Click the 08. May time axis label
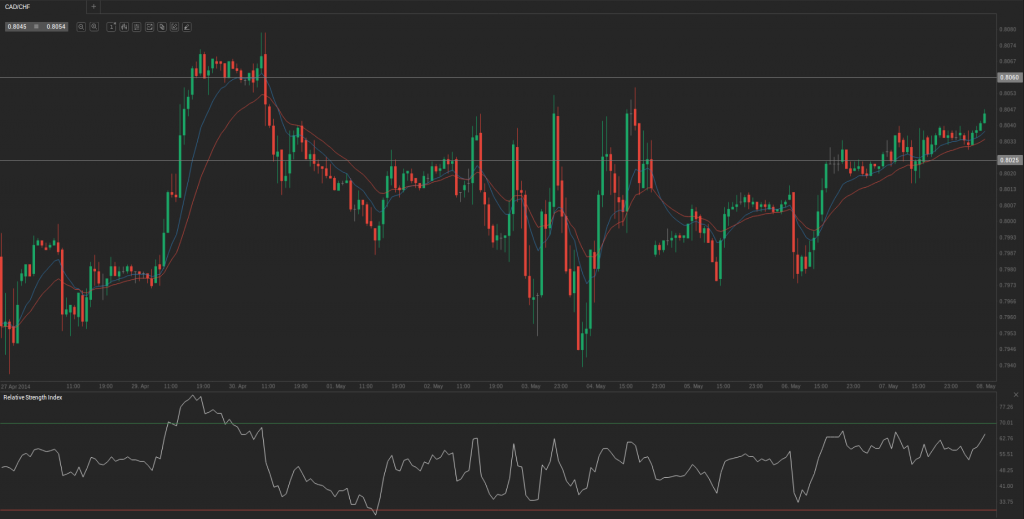Viewport: 1024px width, 519px height. click(985, 385)
